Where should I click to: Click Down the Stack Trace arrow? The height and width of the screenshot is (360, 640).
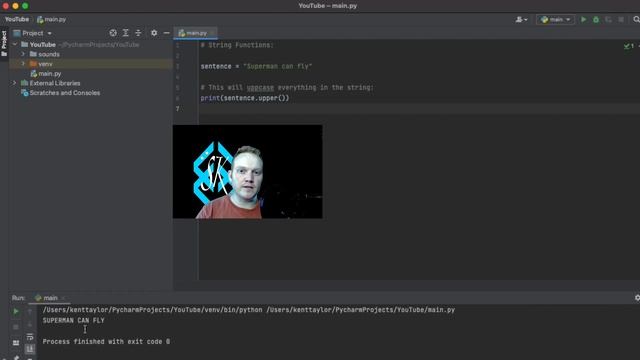tap(30, 325)
